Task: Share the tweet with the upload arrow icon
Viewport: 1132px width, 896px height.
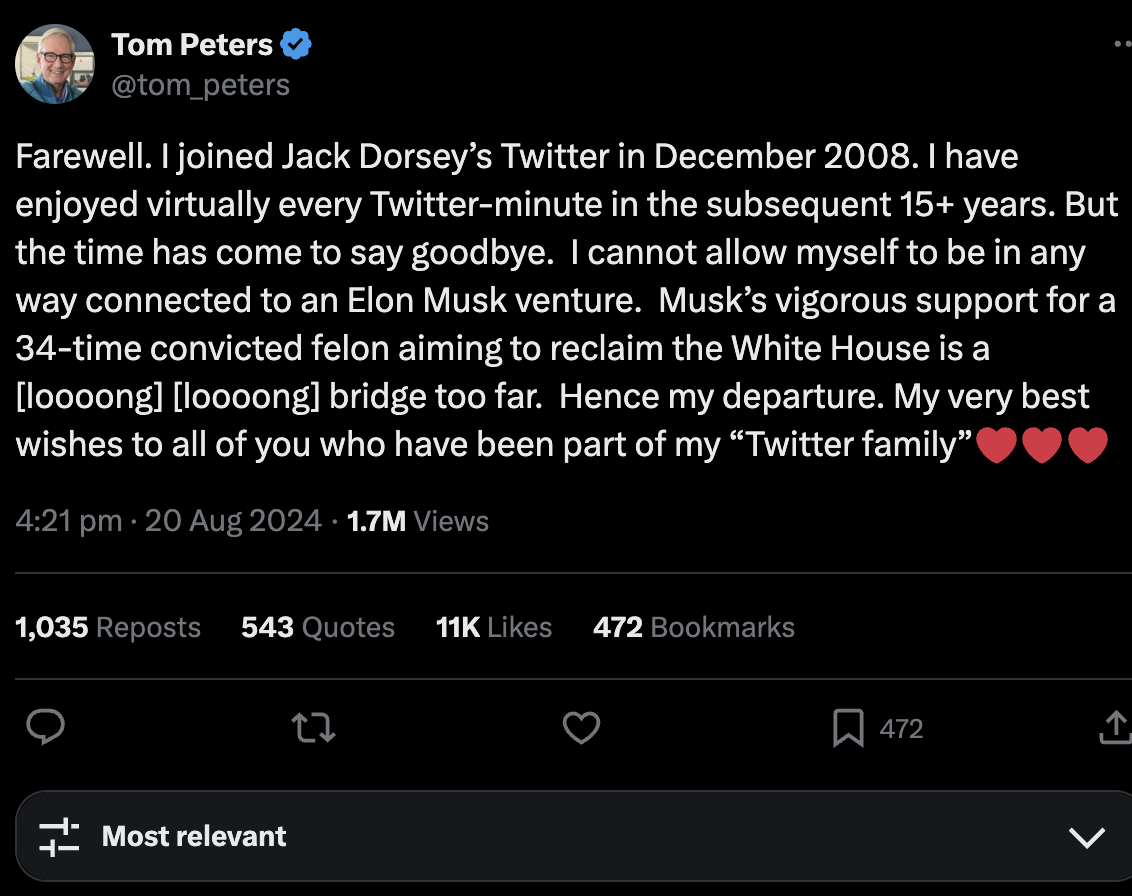Action: [1115, 728]
